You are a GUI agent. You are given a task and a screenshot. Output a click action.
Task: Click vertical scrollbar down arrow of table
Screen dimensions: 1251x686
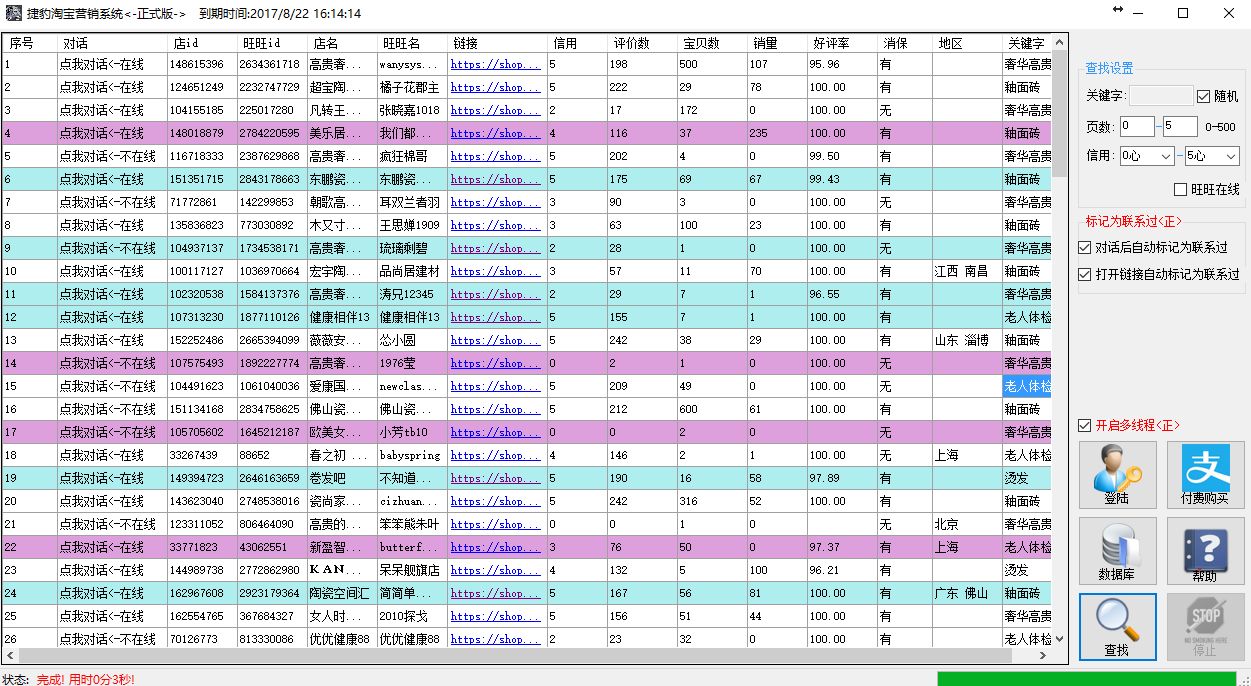pyautogui.click(x=1060, y=639)
